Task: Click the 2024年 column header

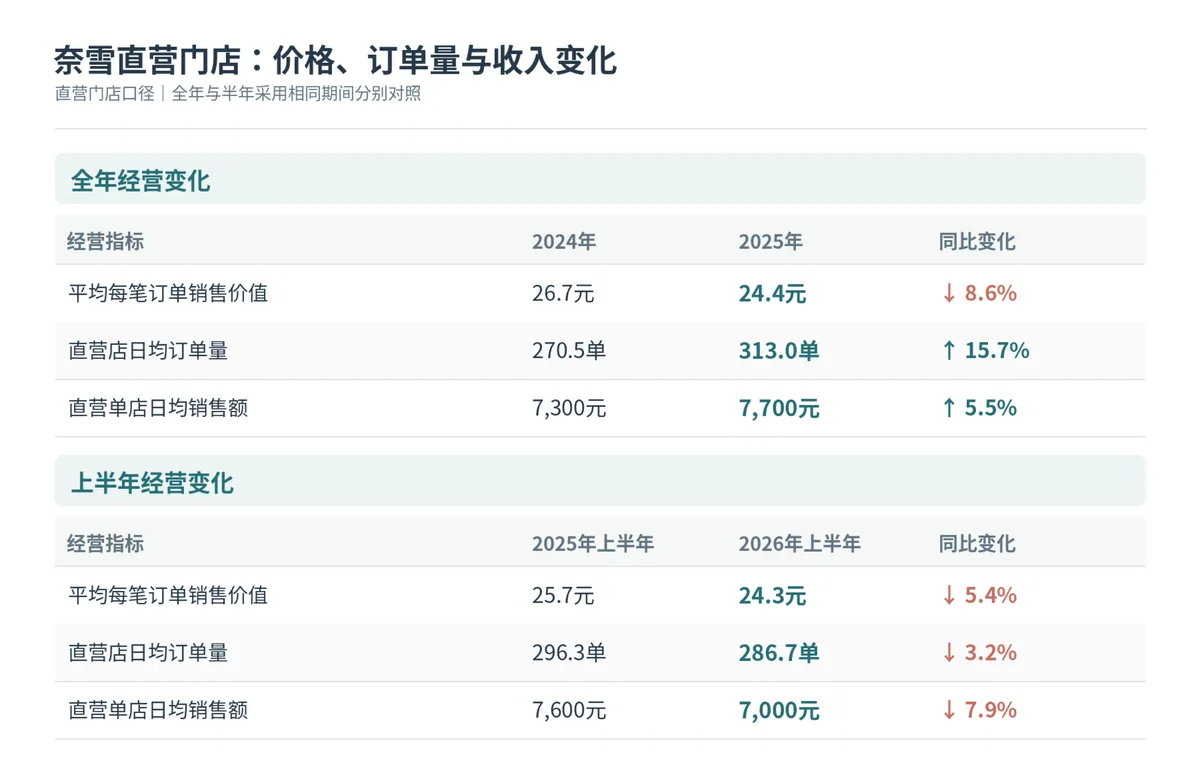Action: pyautogui.click(x=564, y=242)
